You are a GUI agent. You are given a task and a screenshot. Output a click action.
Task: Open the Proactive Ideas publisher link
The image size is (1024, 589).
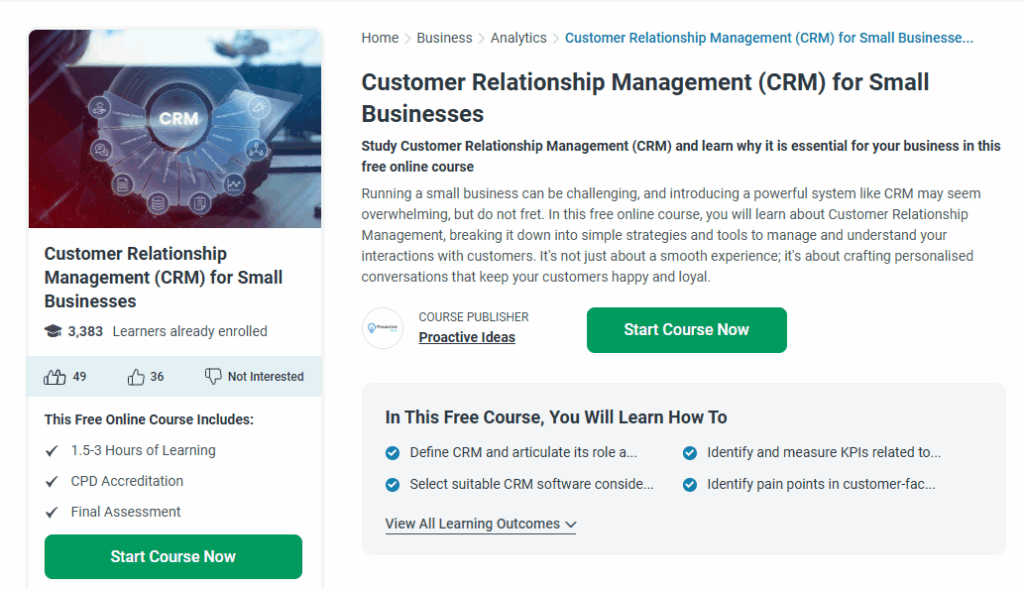[x=467, y=337]
